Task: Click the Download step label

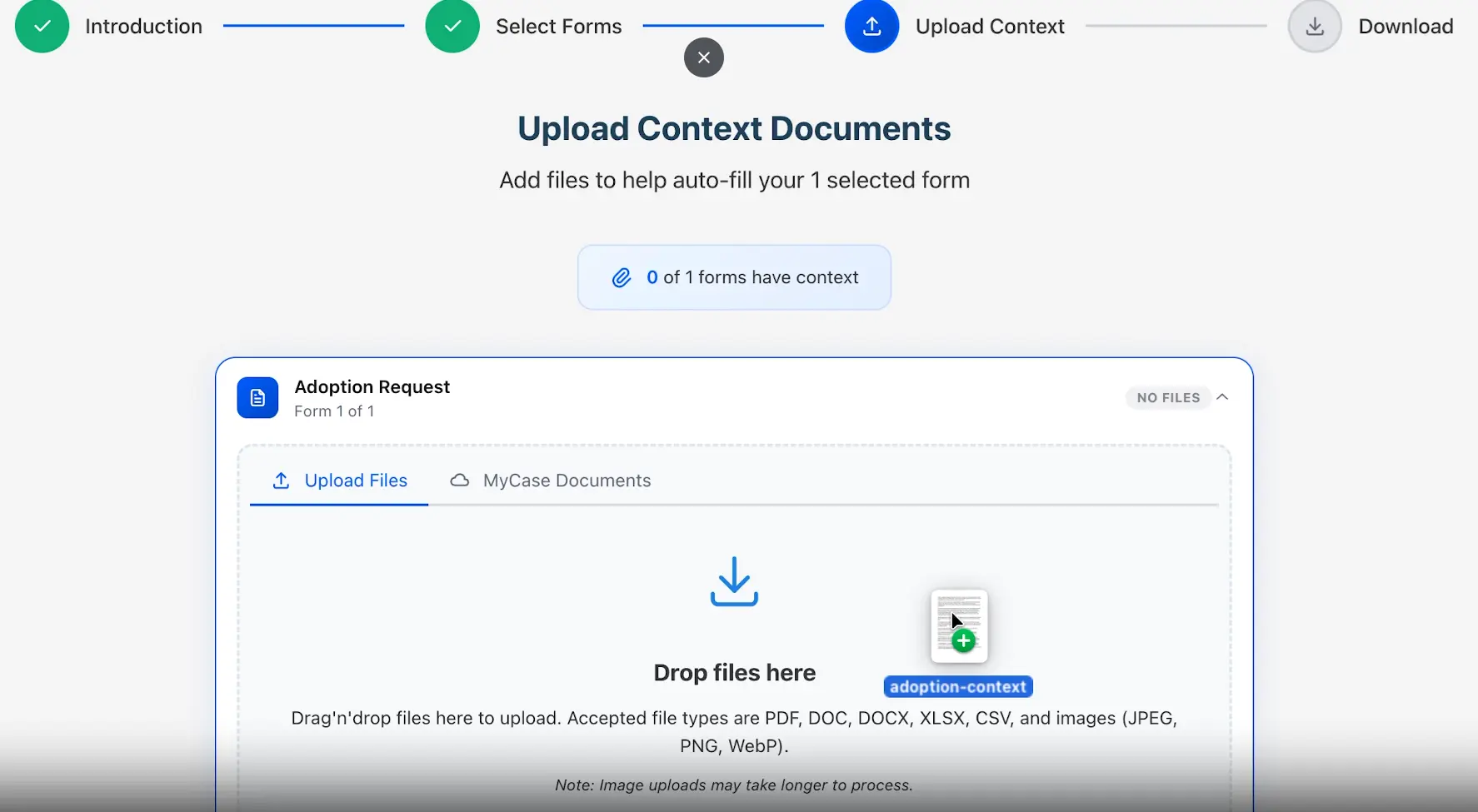Action: pos(1406,26)
